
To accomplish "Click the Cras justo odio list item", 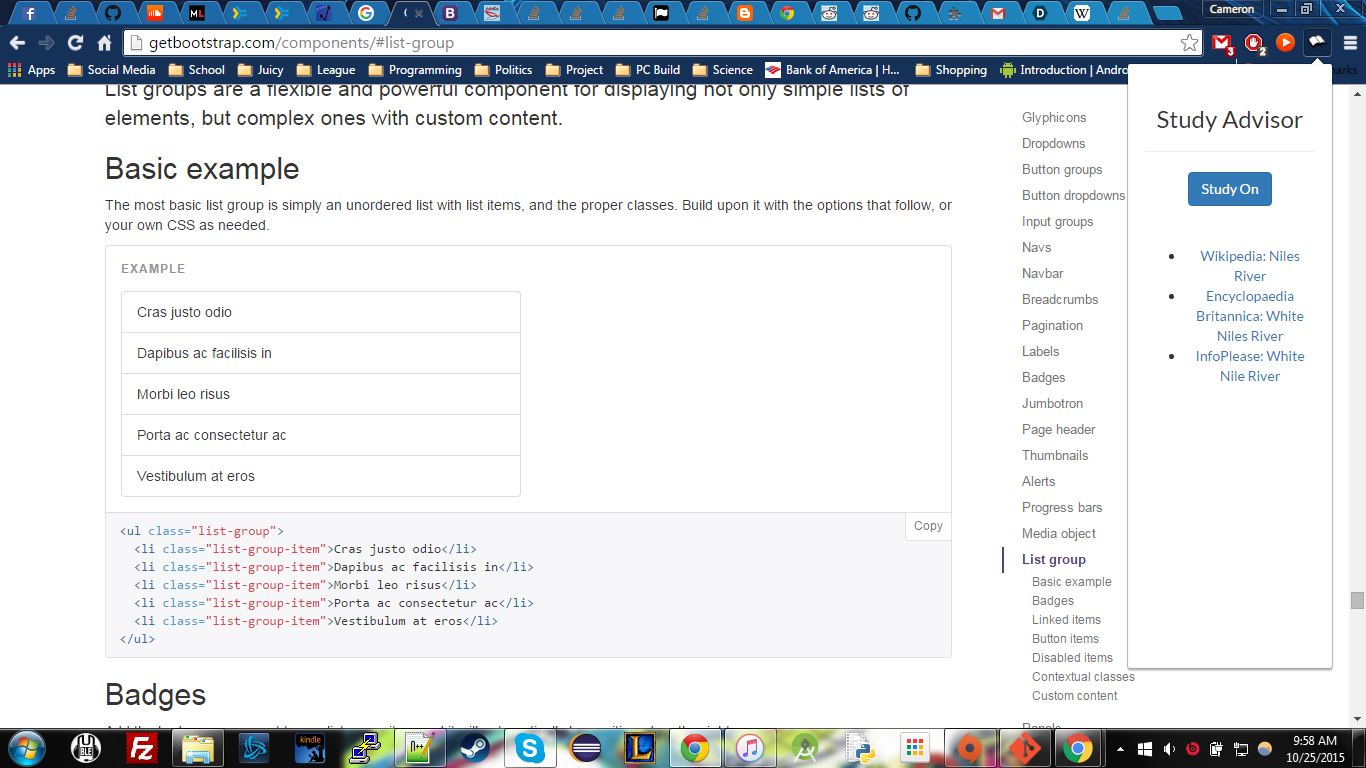I will tap(321, 312).
